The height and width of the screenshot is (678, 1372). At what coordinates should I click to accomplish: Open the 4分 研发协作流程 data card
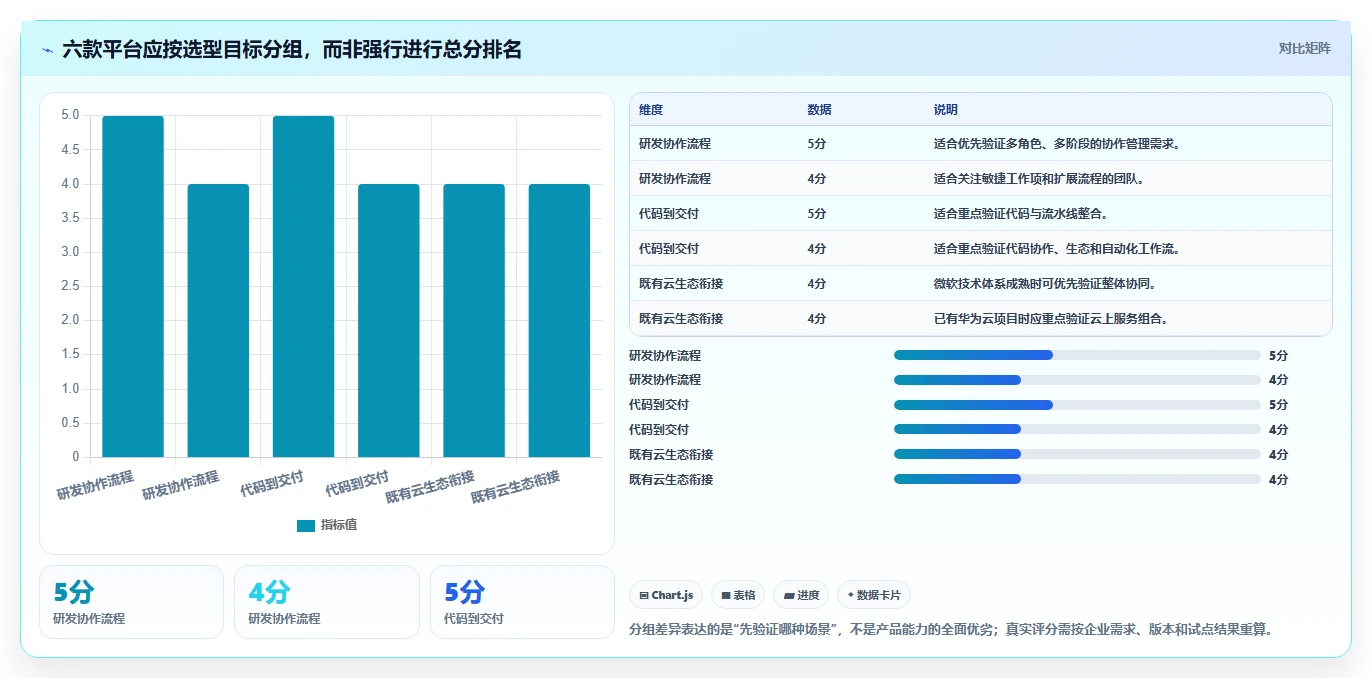pos(327,602)
